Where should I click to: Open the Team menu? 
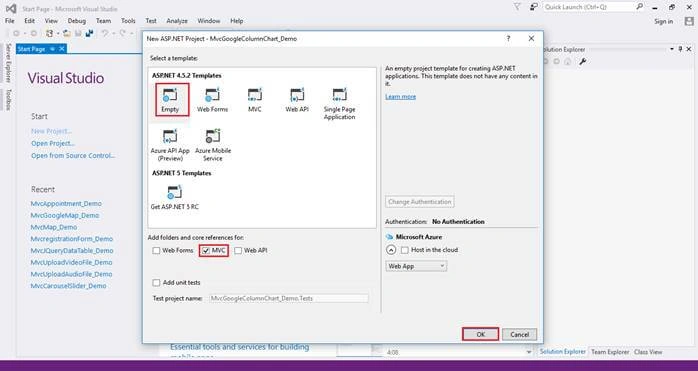click(103, 21)
